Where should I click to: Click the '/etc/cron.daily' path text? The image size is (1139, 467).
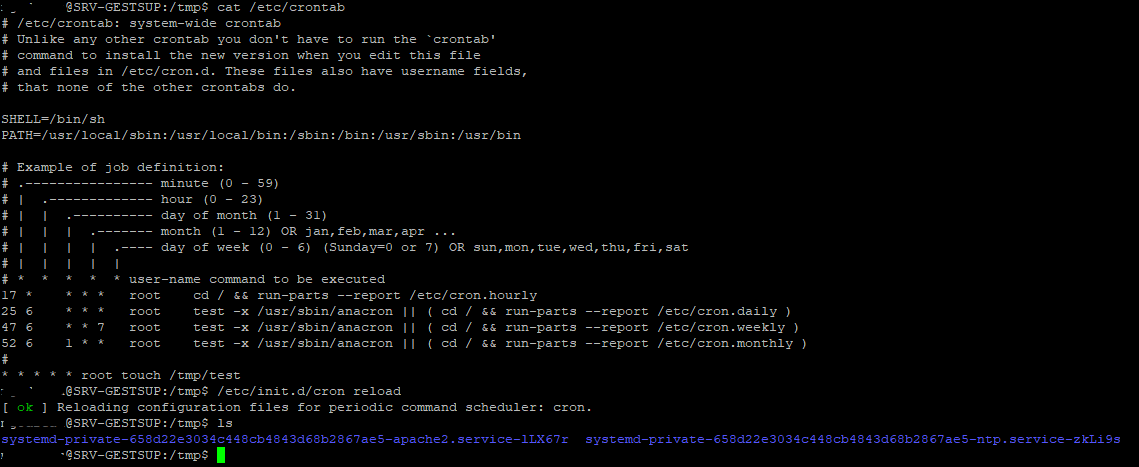point(717,311)
